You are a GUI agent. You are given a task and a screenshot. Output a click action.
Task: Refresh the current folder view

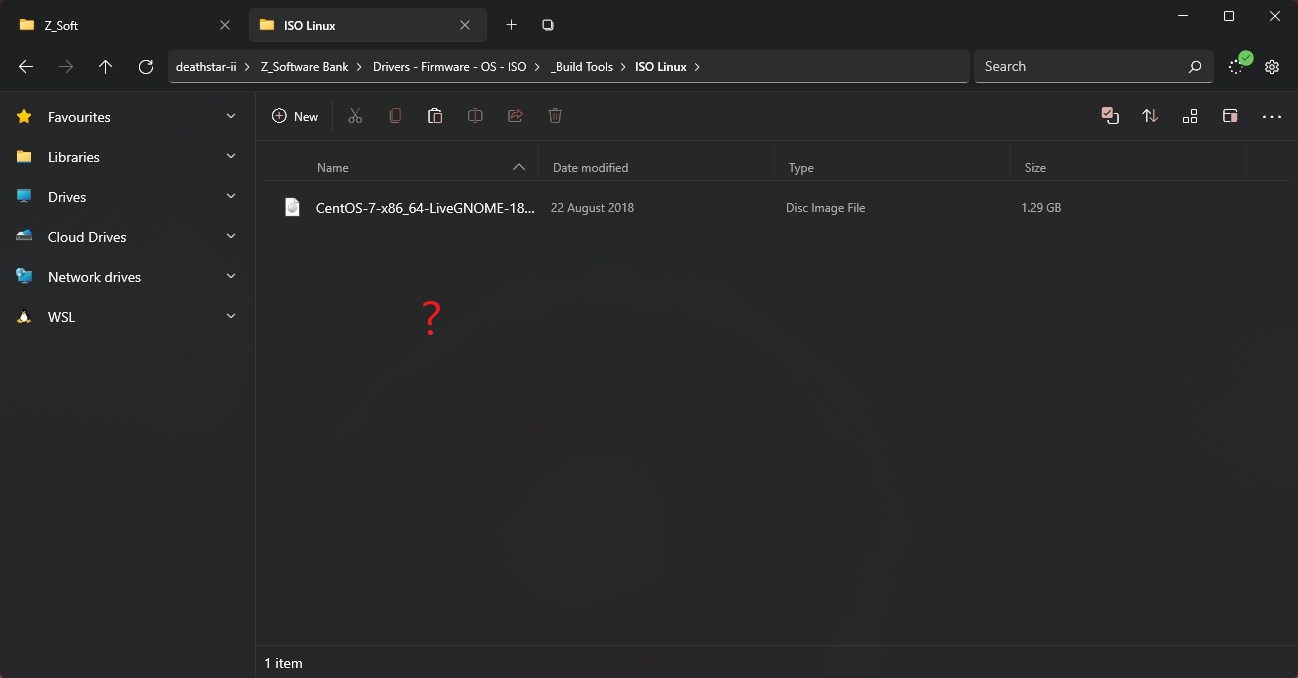(x=146, y=67)
